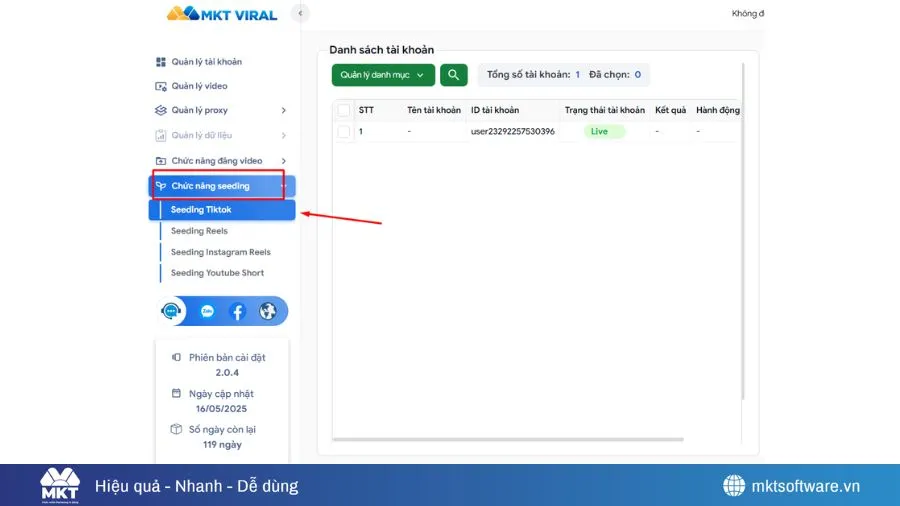The height and width of the screenshot is (506, 900).
Task: Open the website globe icon
Action: coord(267,311)
